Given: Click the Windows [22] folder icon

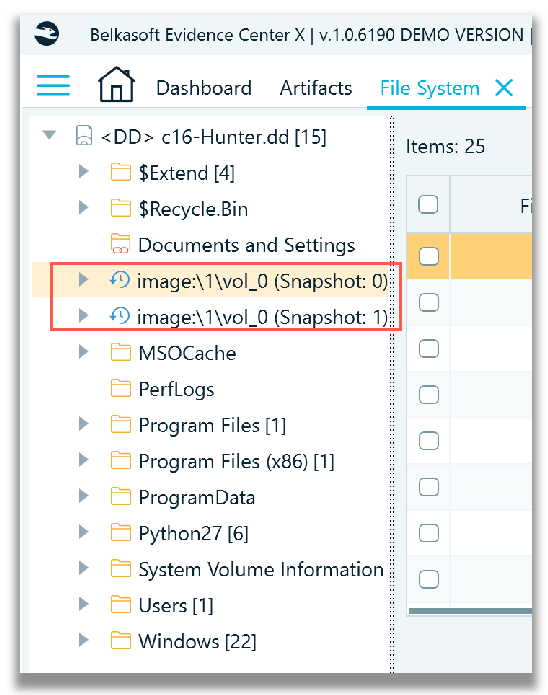Looking at the screenshot, I should 121,640.
